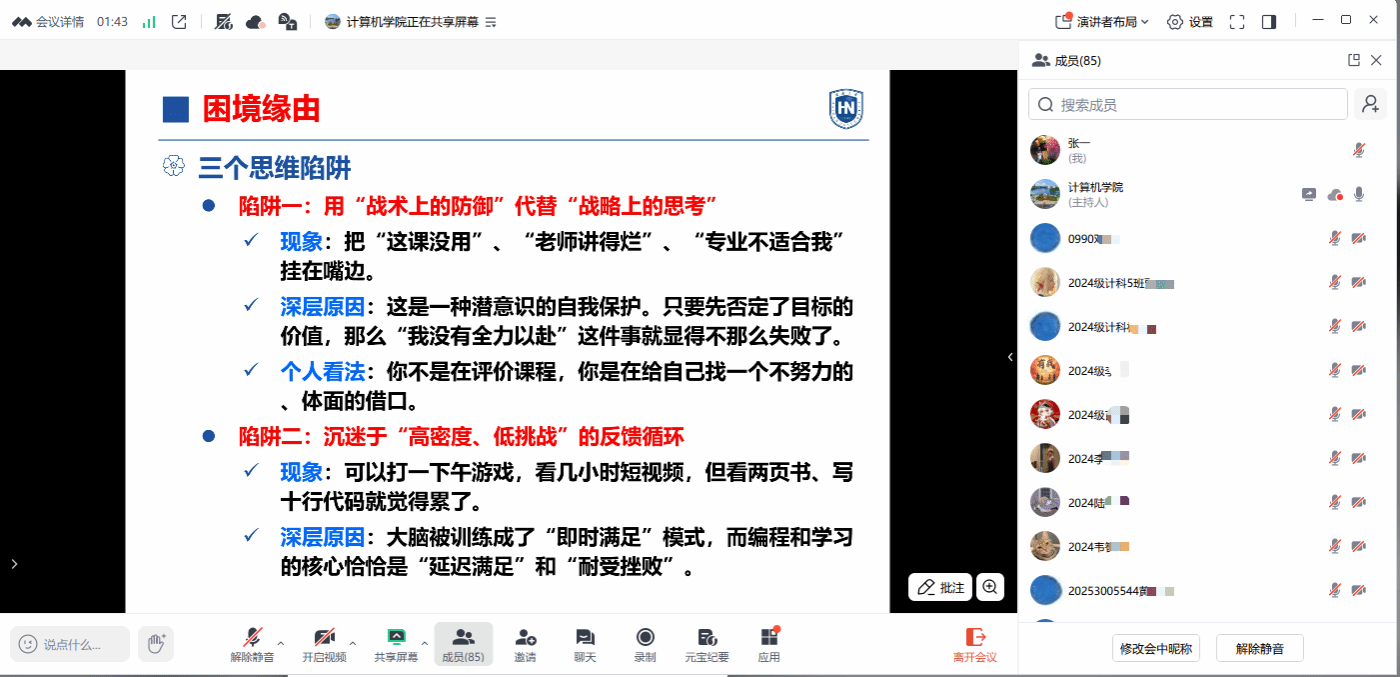Image resolution: width=1400 pixels, height=677 pixels.
Task: Click the 搜索成员 search field
Action: tap(1188, 104)
